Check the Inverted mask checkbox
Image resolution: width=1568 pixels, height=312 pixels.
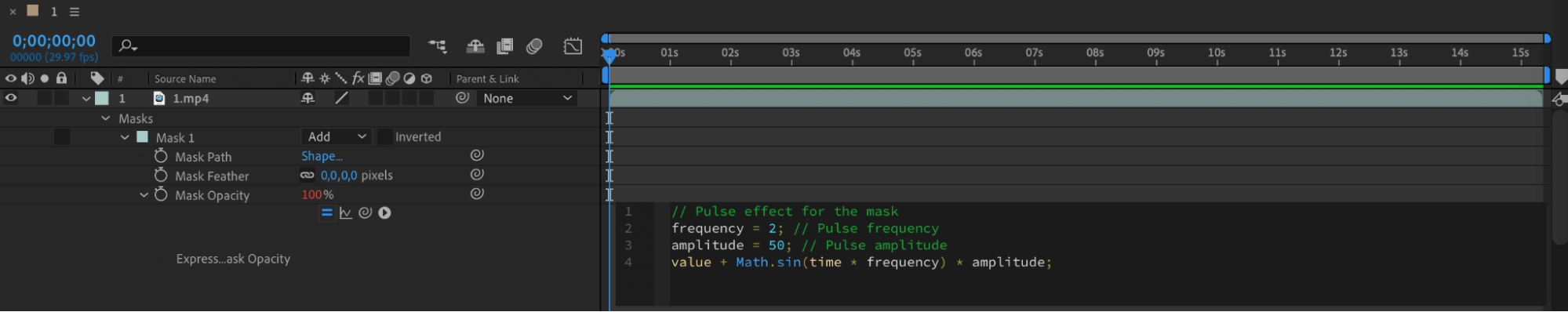[385, 136]
